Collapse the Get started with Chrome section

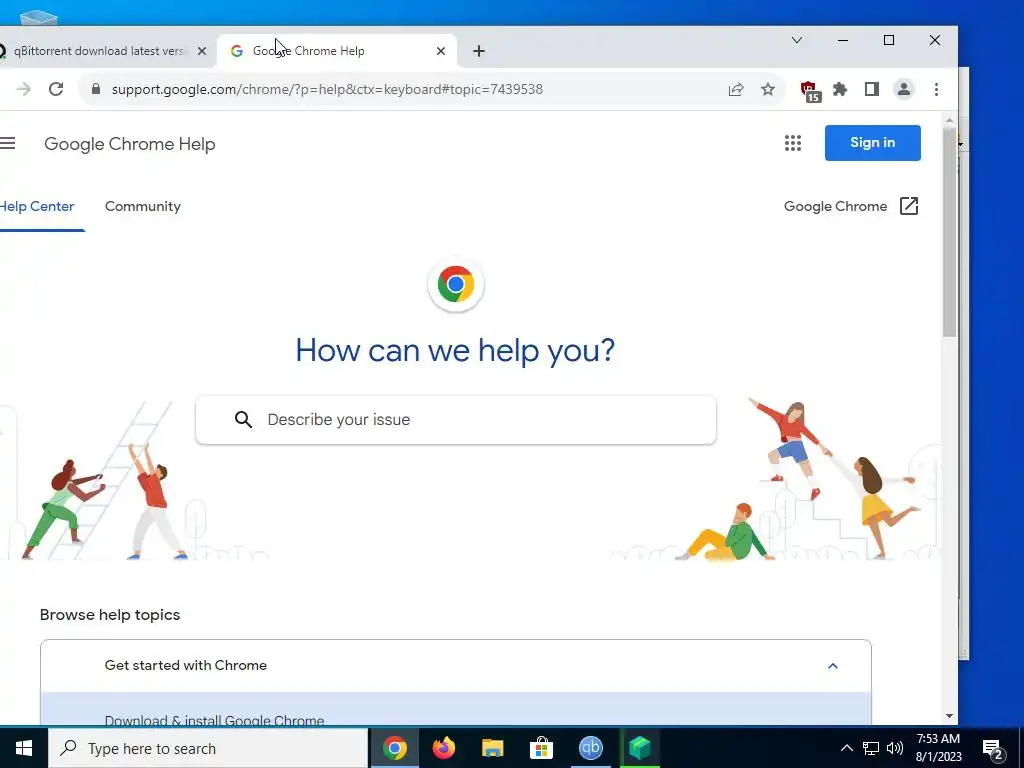(x=833, y=666)
